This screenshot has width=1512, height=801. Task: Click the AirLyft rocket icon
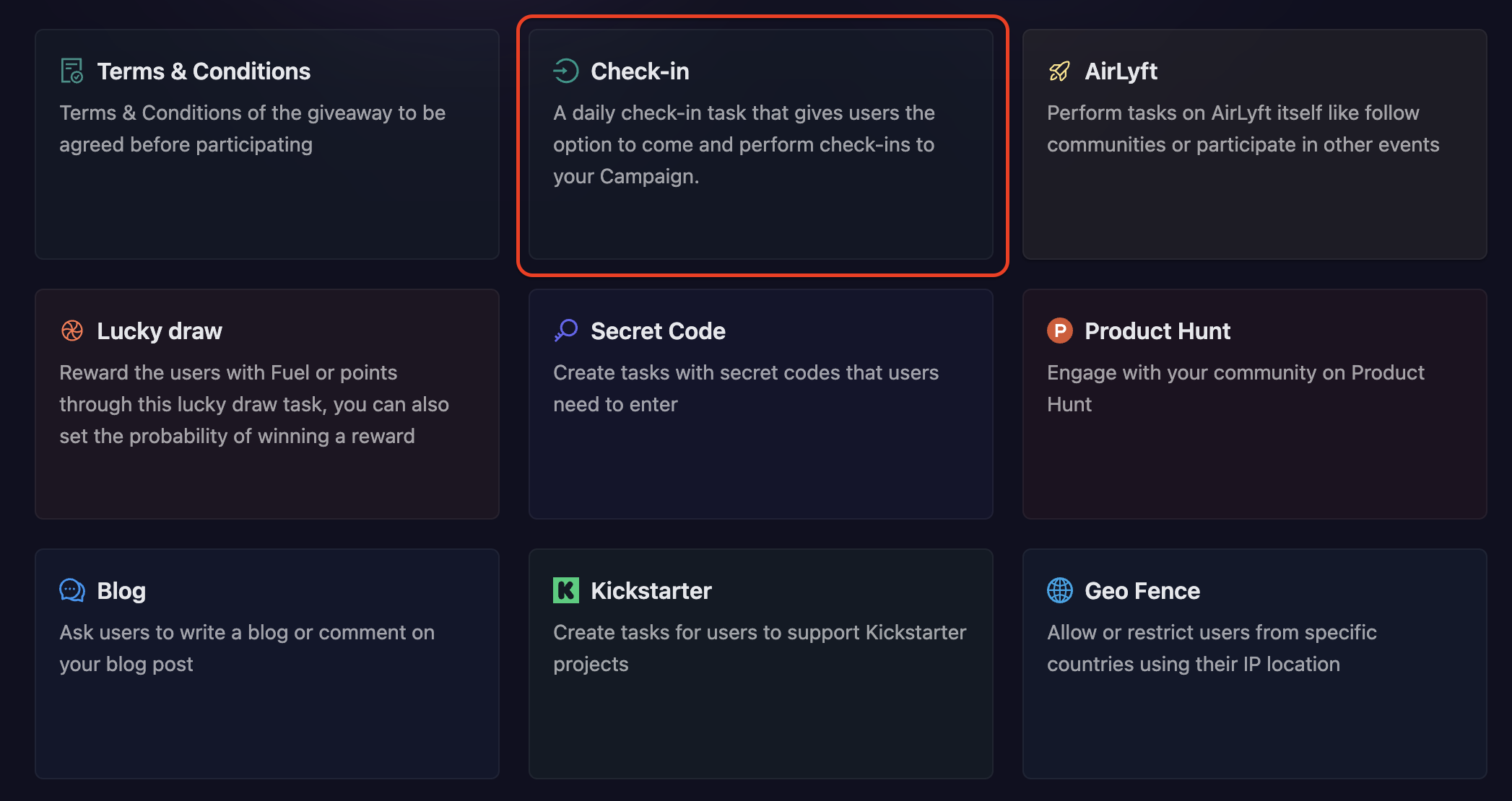click(x=1059, y=71)
